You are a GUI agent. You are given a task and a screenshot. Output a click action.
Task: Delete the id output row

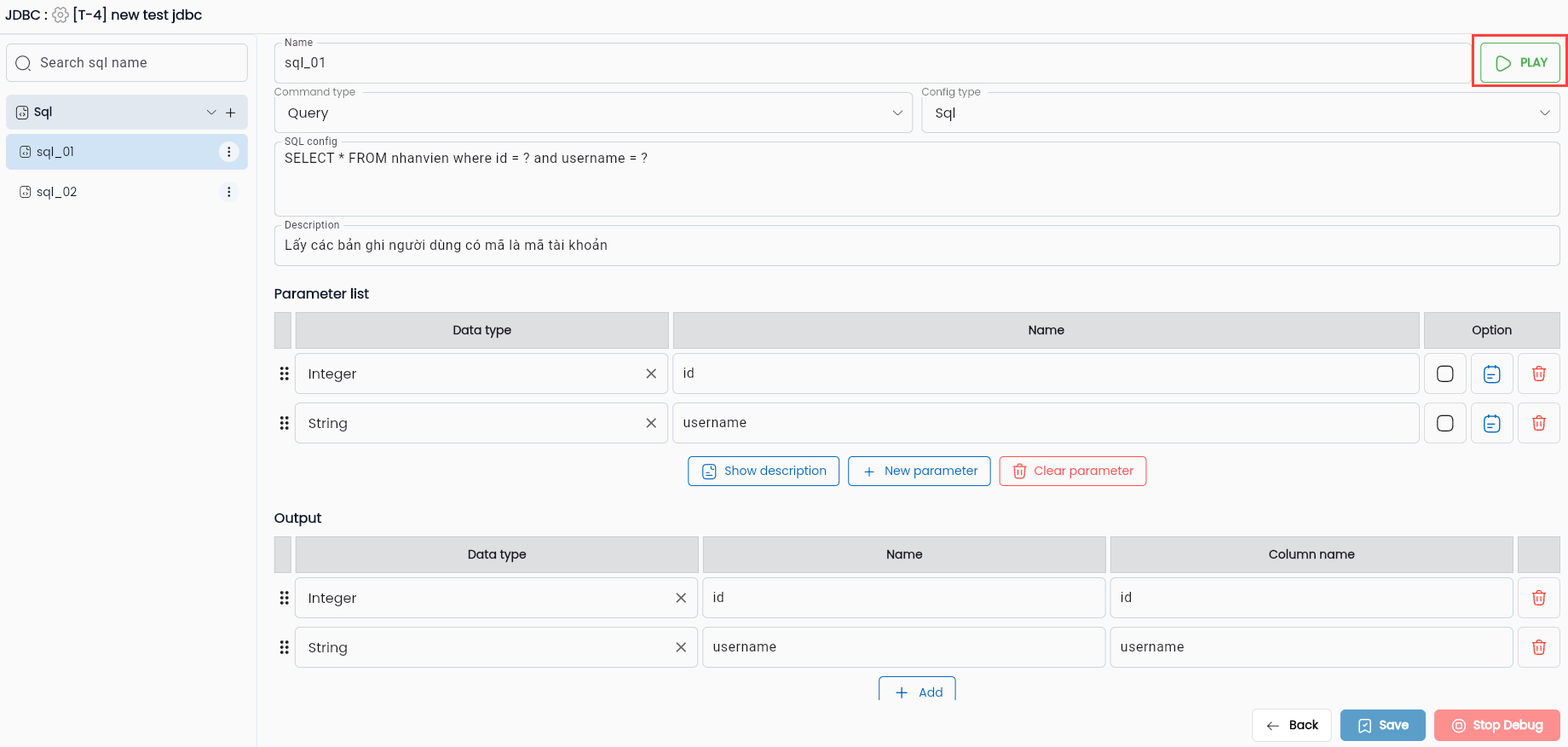pyautogui.click(x=1538, y=598)
